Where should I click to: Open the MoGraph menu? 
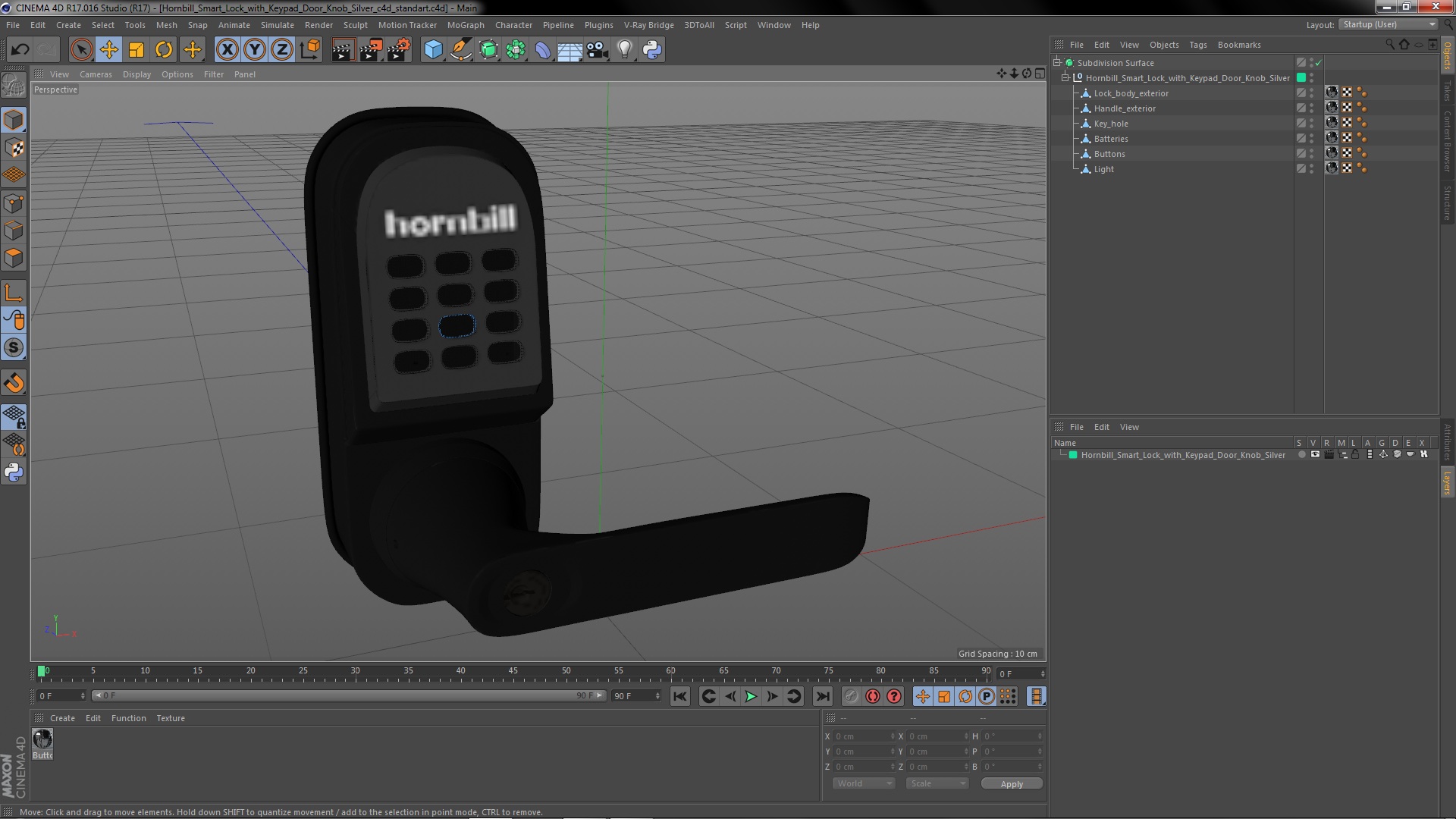(466, 25)
